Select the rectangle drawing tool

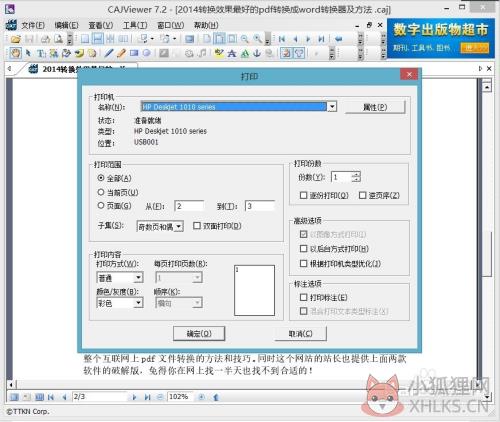pyautogui.click(x=134, y=53)
